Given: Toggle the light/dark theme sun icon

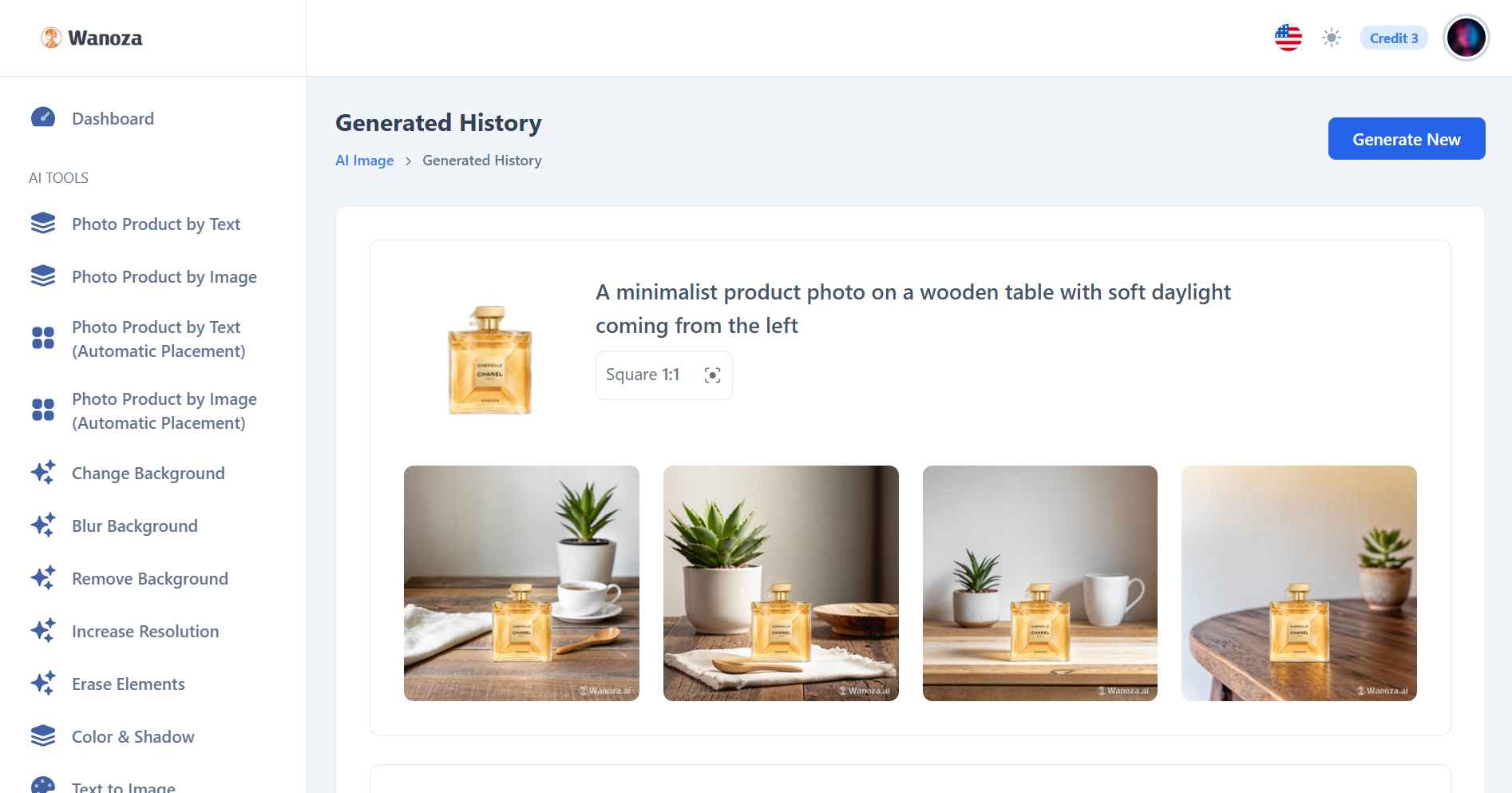Looking at the screenshot, I should tap(1331, 38).
